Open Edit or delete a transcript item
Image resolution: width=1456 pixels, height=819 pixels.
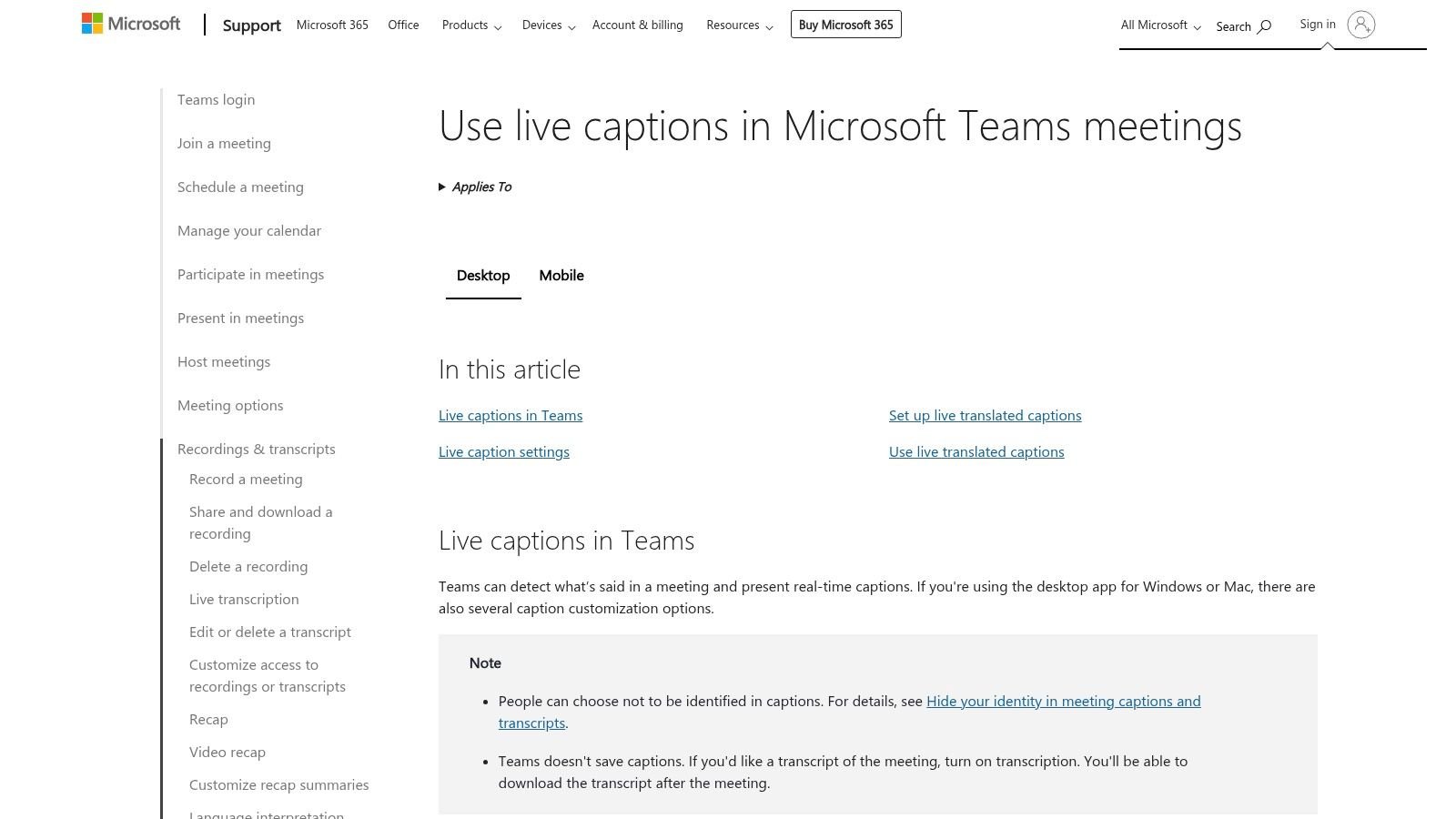coord(270,632)
